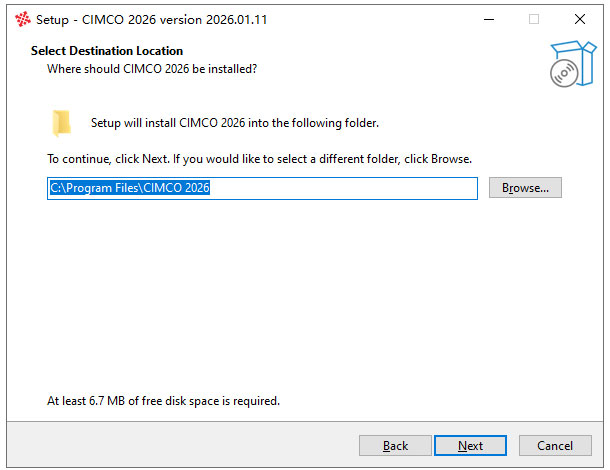Click 'Where should CIMCO 2026 be installed?' text
Image resolution: width=610 pixels, height=470 pixels.
pos(152,69)
